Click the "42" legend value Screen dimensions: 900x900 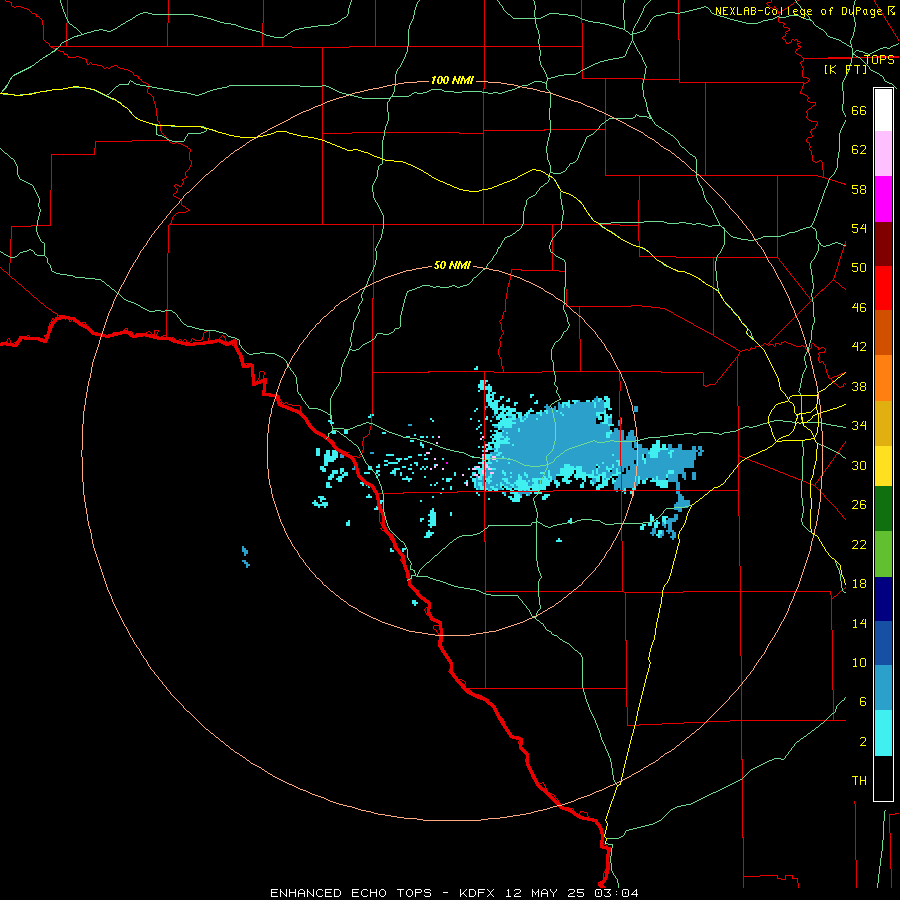point(859,347)
